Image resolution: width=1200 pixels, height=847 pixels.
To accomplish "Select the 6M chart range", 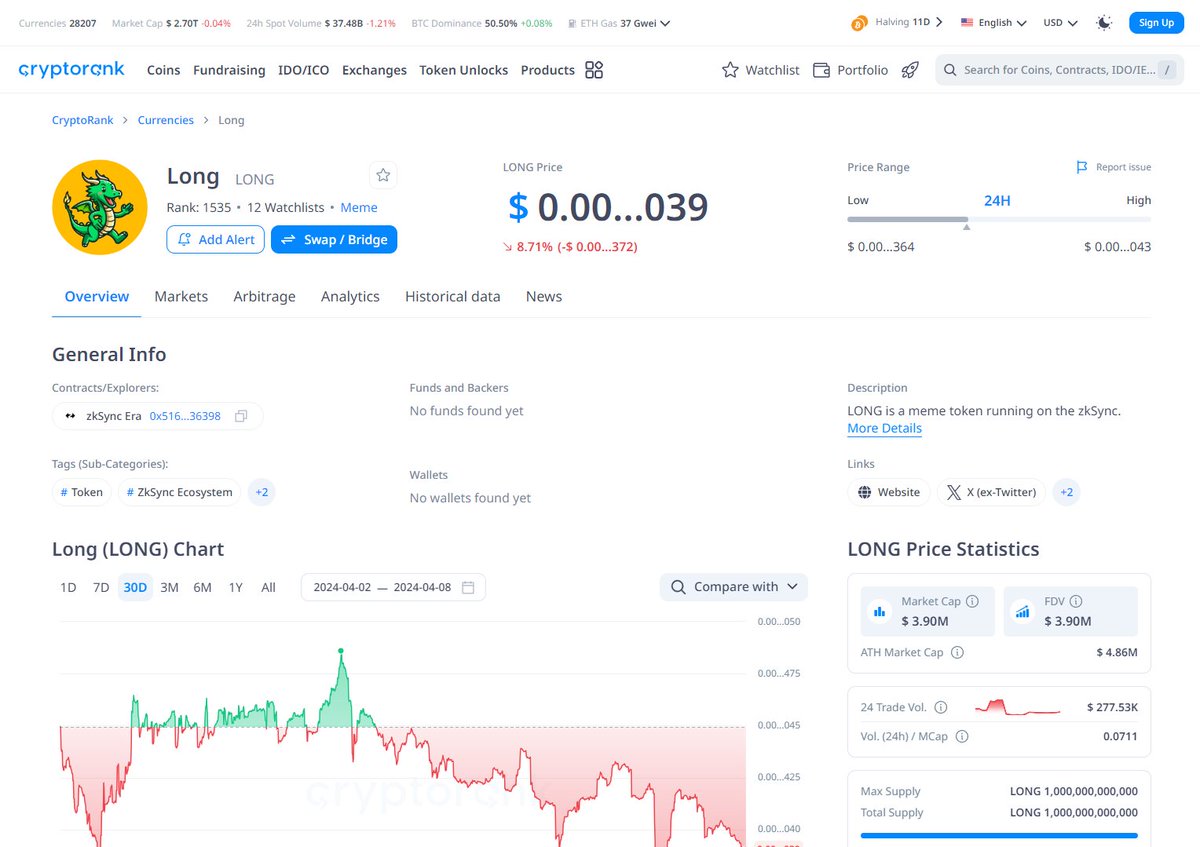I will point(202,587).
